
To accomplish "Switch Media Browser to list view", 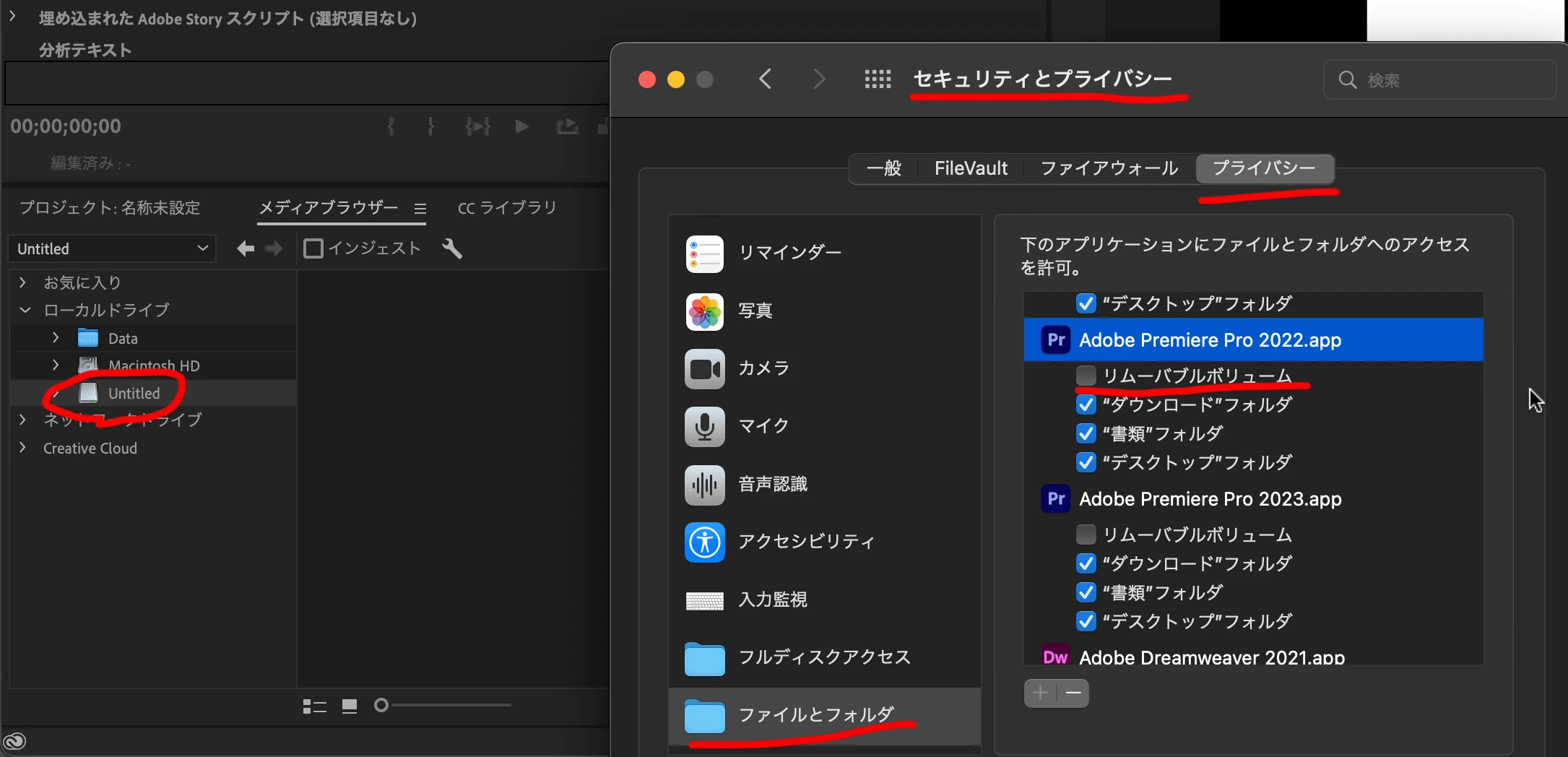I will pyautogui.click(x=315, y=706).
